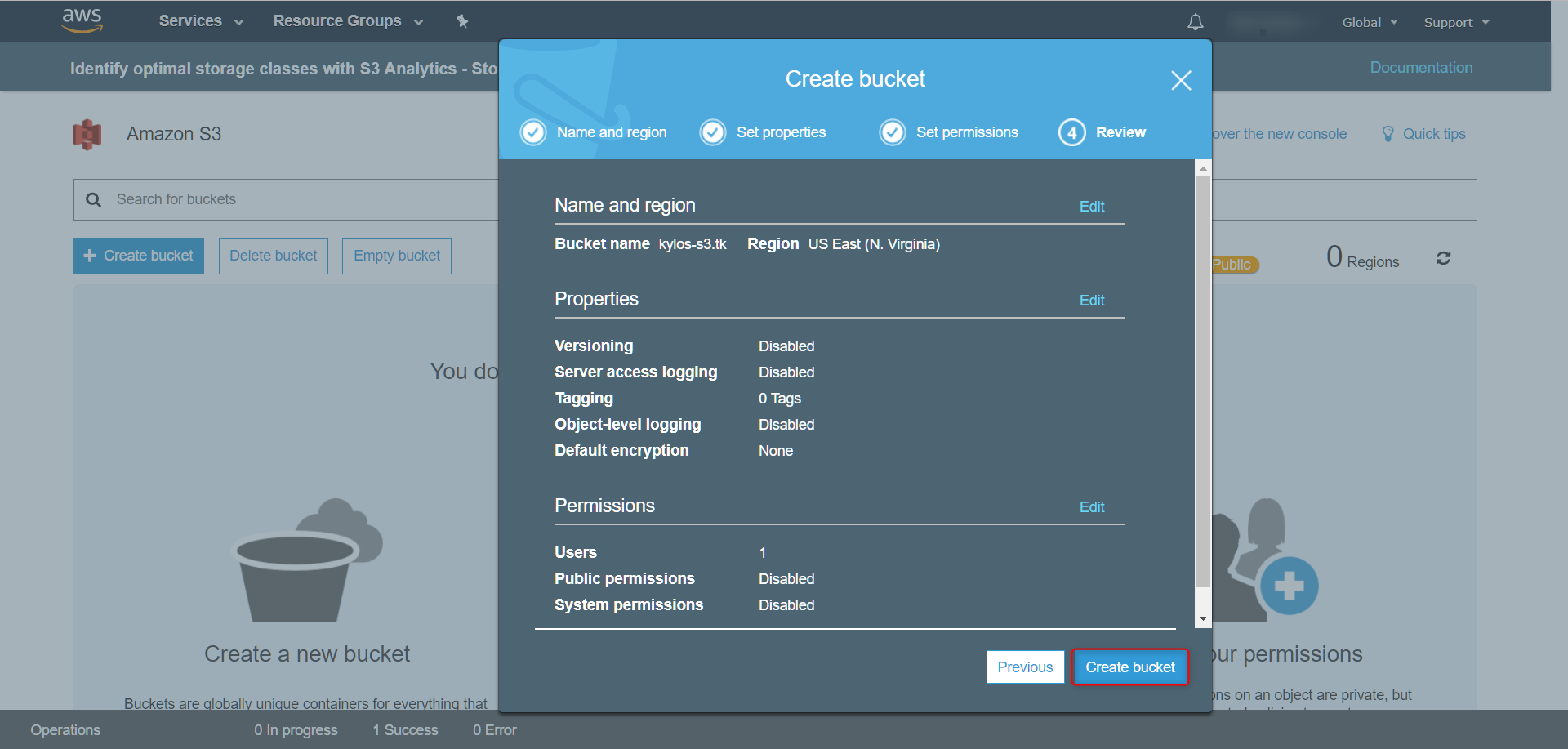
Task: Click the Operations label in status bar
Action: pyautogui.click(x=65, y=730)
